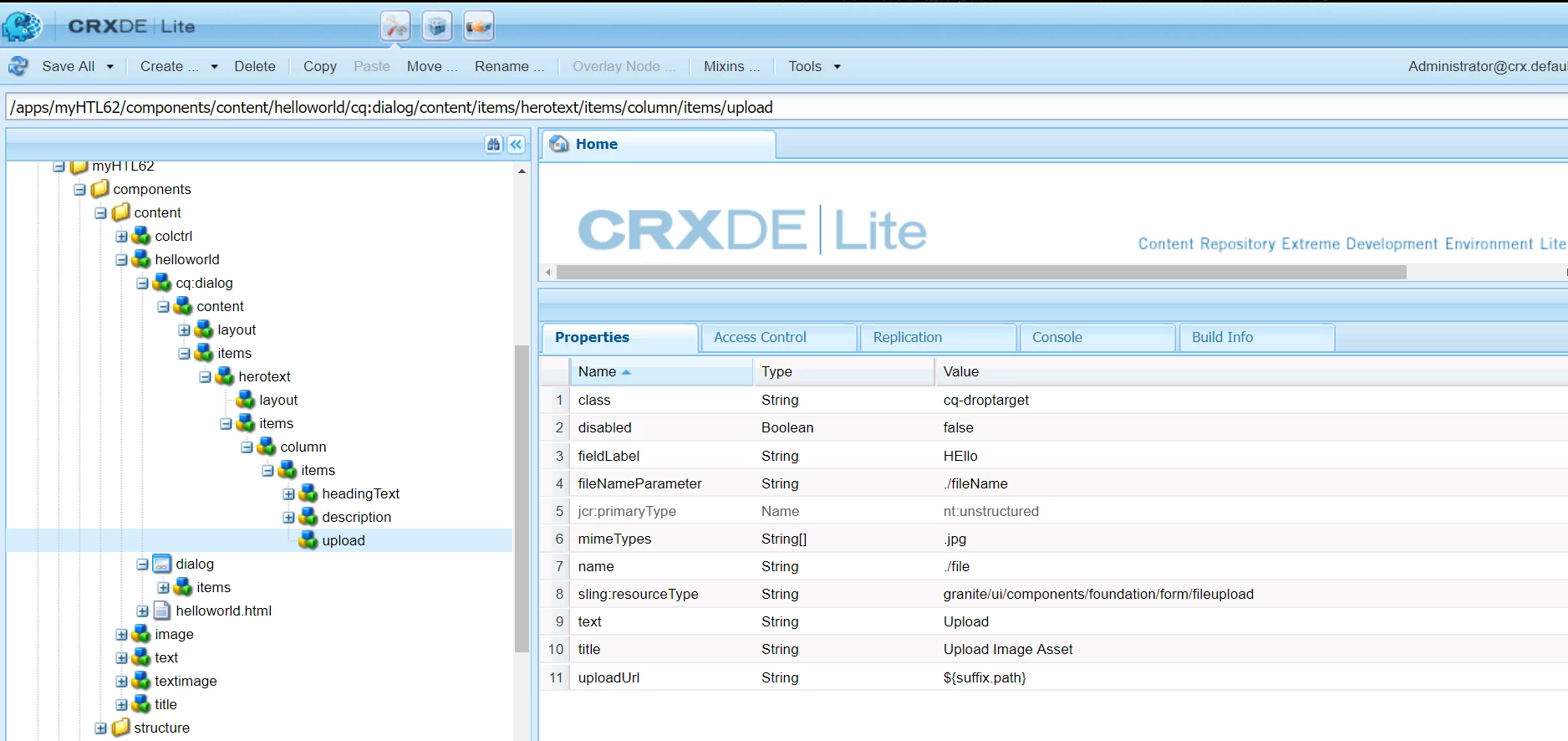1568x741 pixels.
Task: Sort properties by the Name column header
Action: [x=661, y=371]
